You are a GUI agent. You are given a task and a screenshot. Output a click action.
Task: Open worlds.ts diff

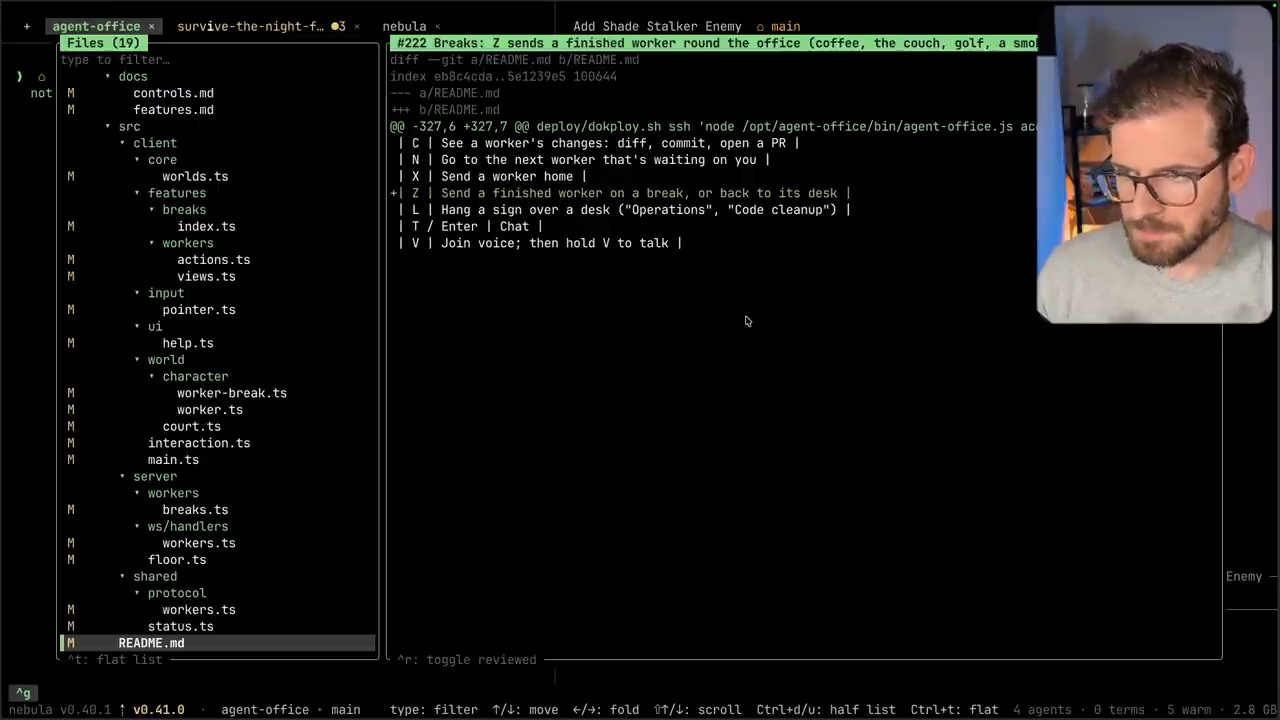[195, 177]
